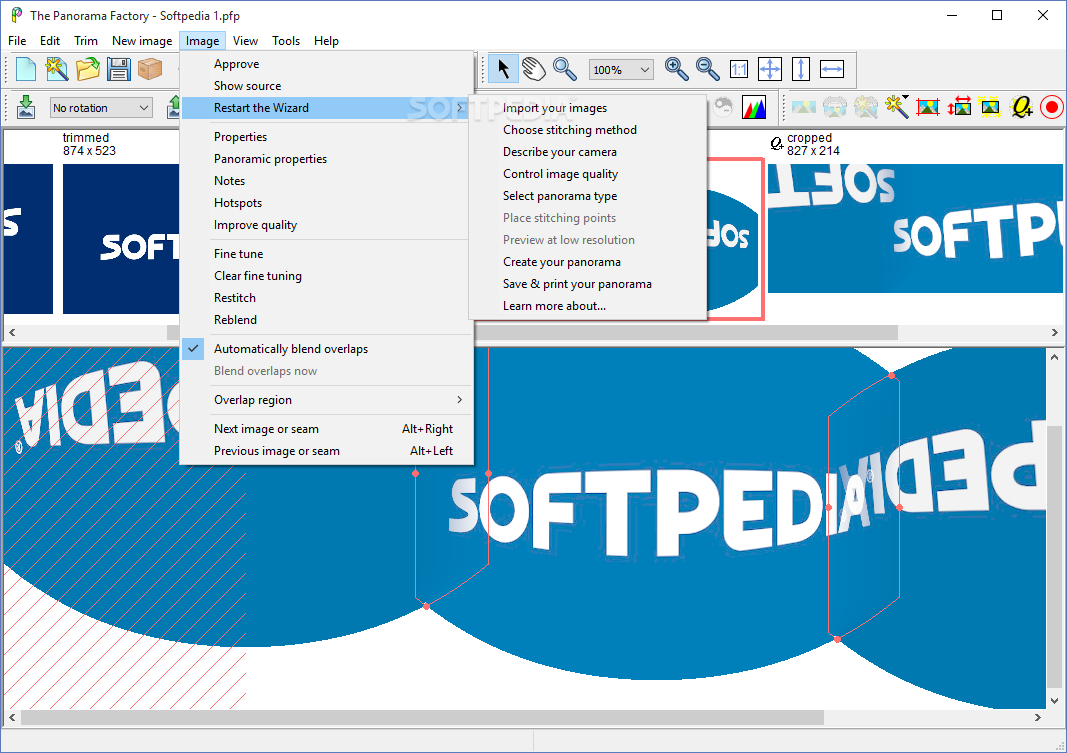This screenshot has height=753, width=1067.
Task: Choose Select panorama type step
Action: point(588,196)
